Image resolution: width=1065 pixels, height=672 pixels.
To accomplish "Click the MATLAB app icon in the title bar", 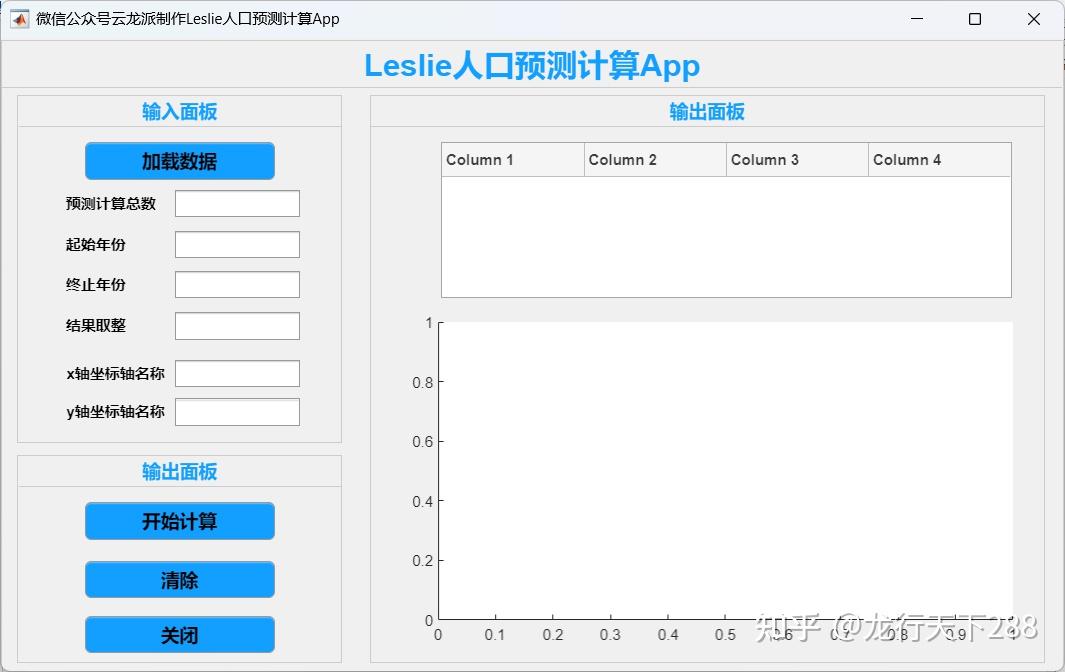I will pos(19,18).
